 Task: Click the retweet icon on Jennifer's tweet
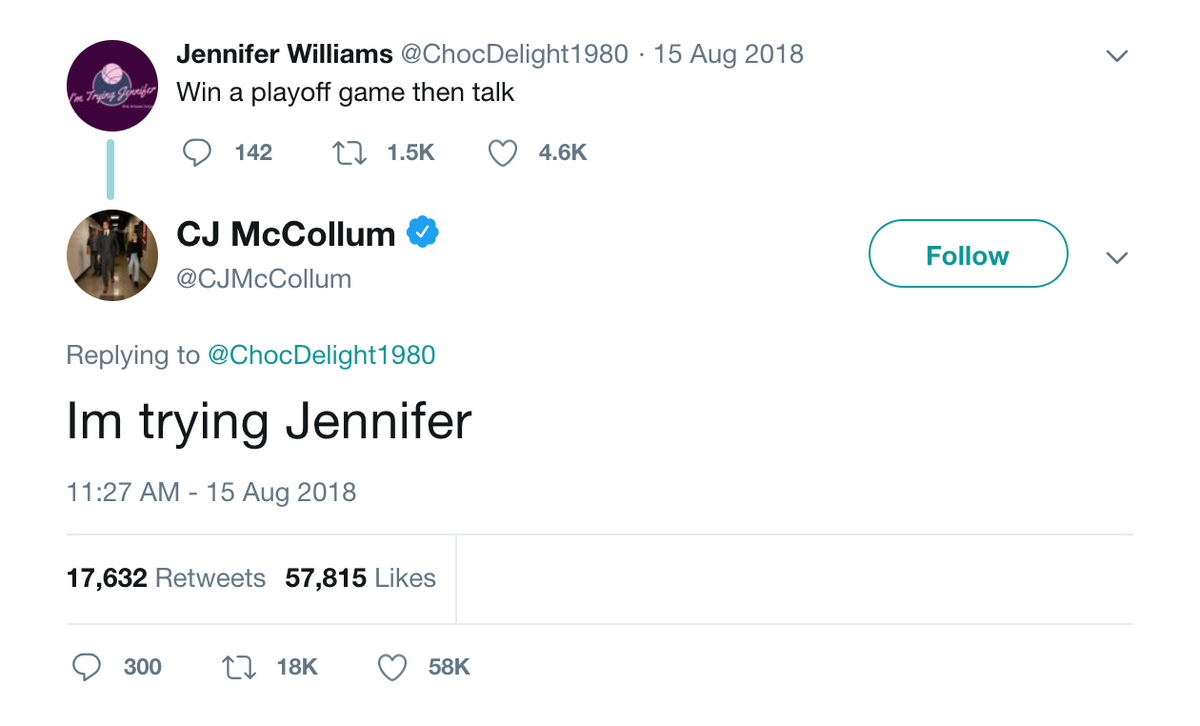348,152
